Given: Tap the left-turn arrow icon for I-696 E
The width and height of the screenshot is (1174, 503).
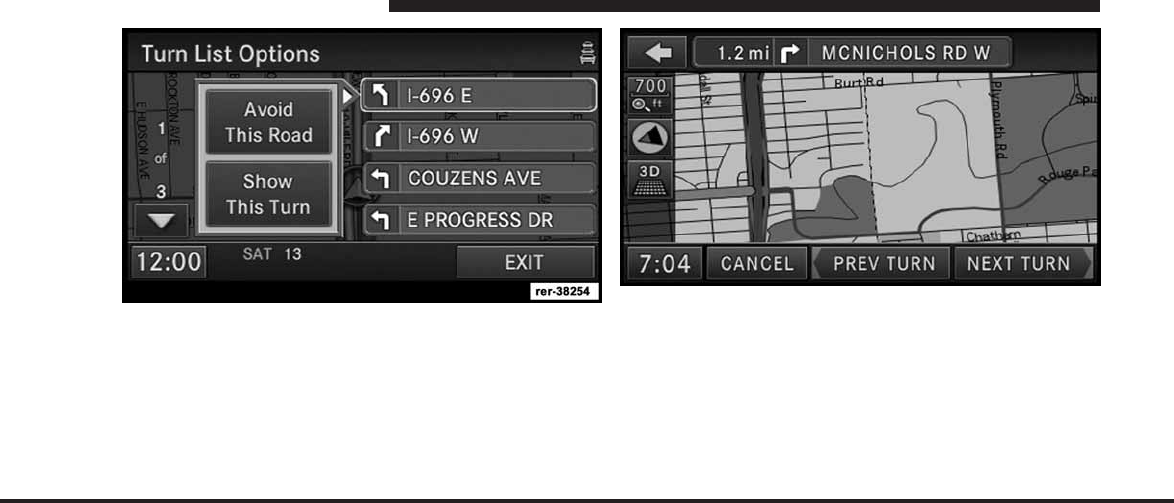Looking at the screenshot, I should 381,96.
